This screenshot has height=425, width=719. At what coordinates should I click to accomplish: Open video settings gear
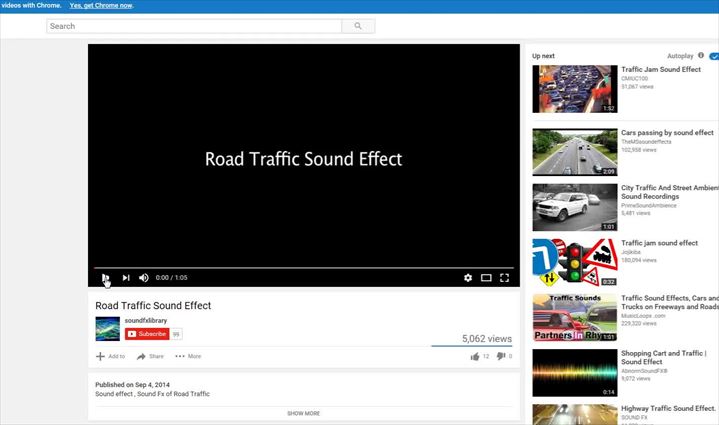click(x=467, y=278)
